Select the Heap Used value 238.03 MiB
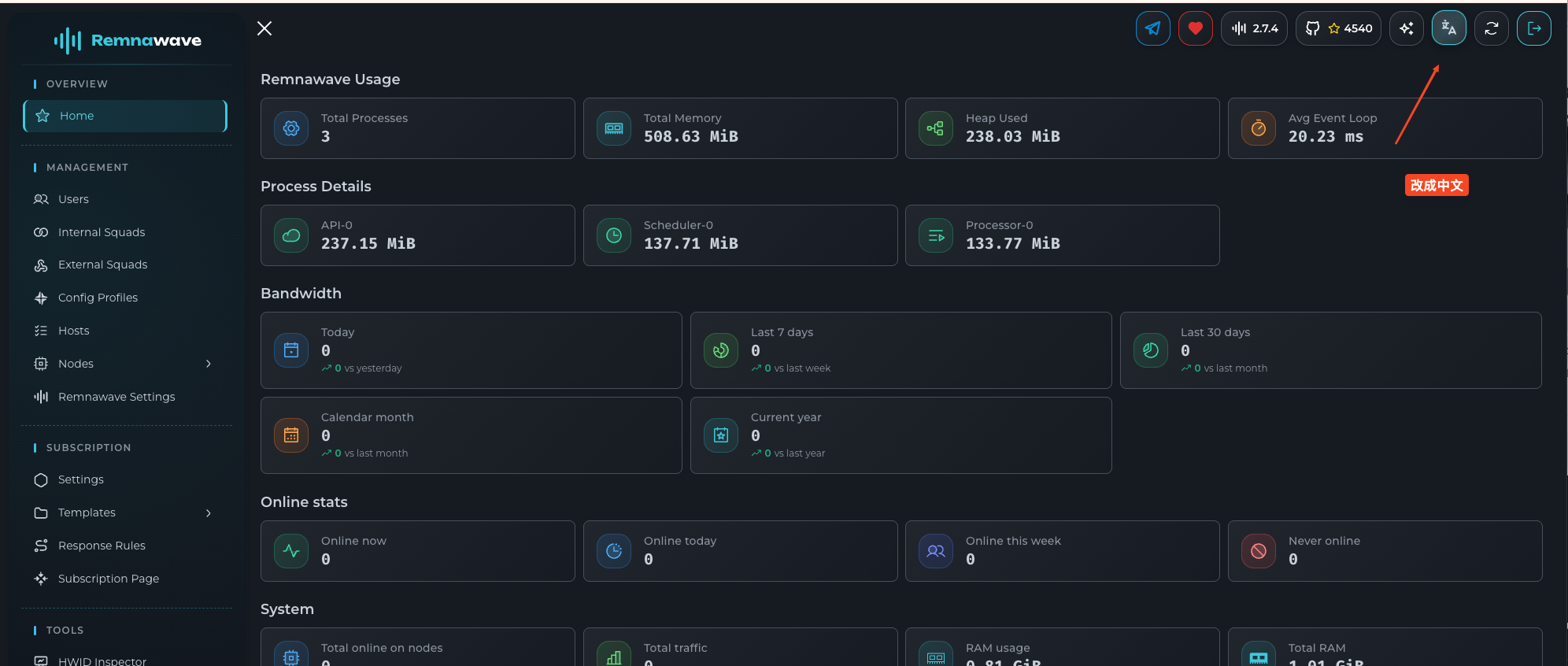Viewport: 1568px width, 666px height. click(x=1013, y=136)
